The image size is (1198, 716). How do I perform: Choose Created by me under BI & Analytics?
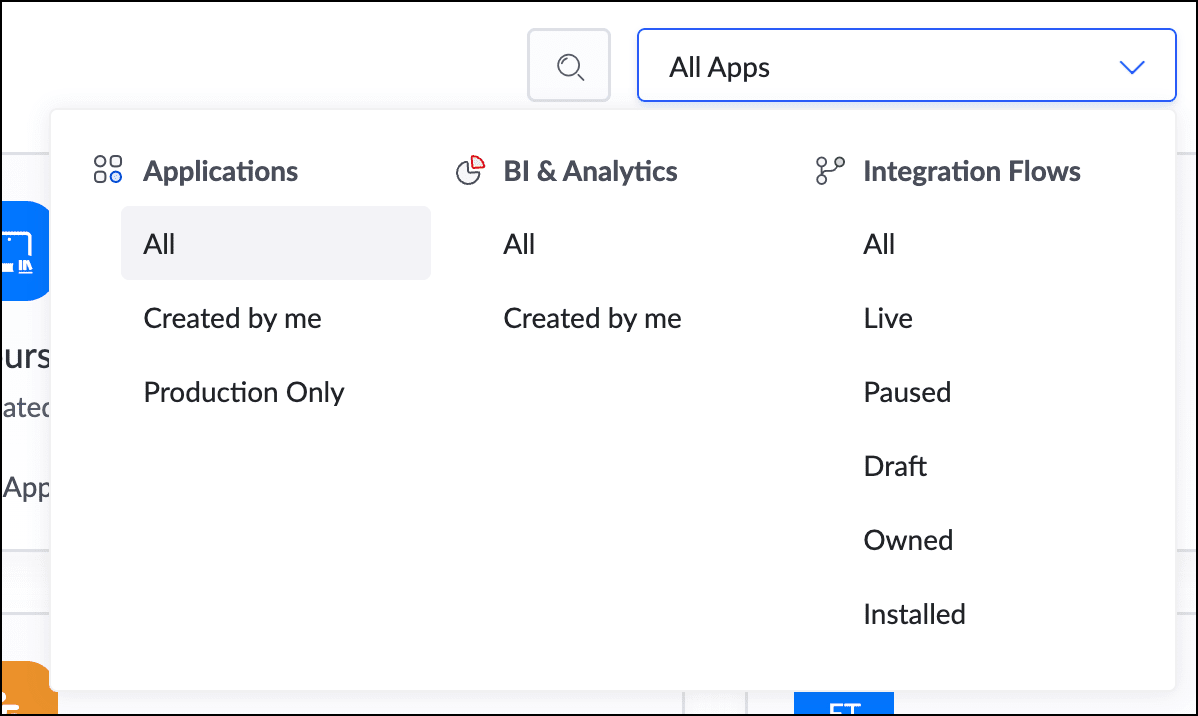(592, 318)
